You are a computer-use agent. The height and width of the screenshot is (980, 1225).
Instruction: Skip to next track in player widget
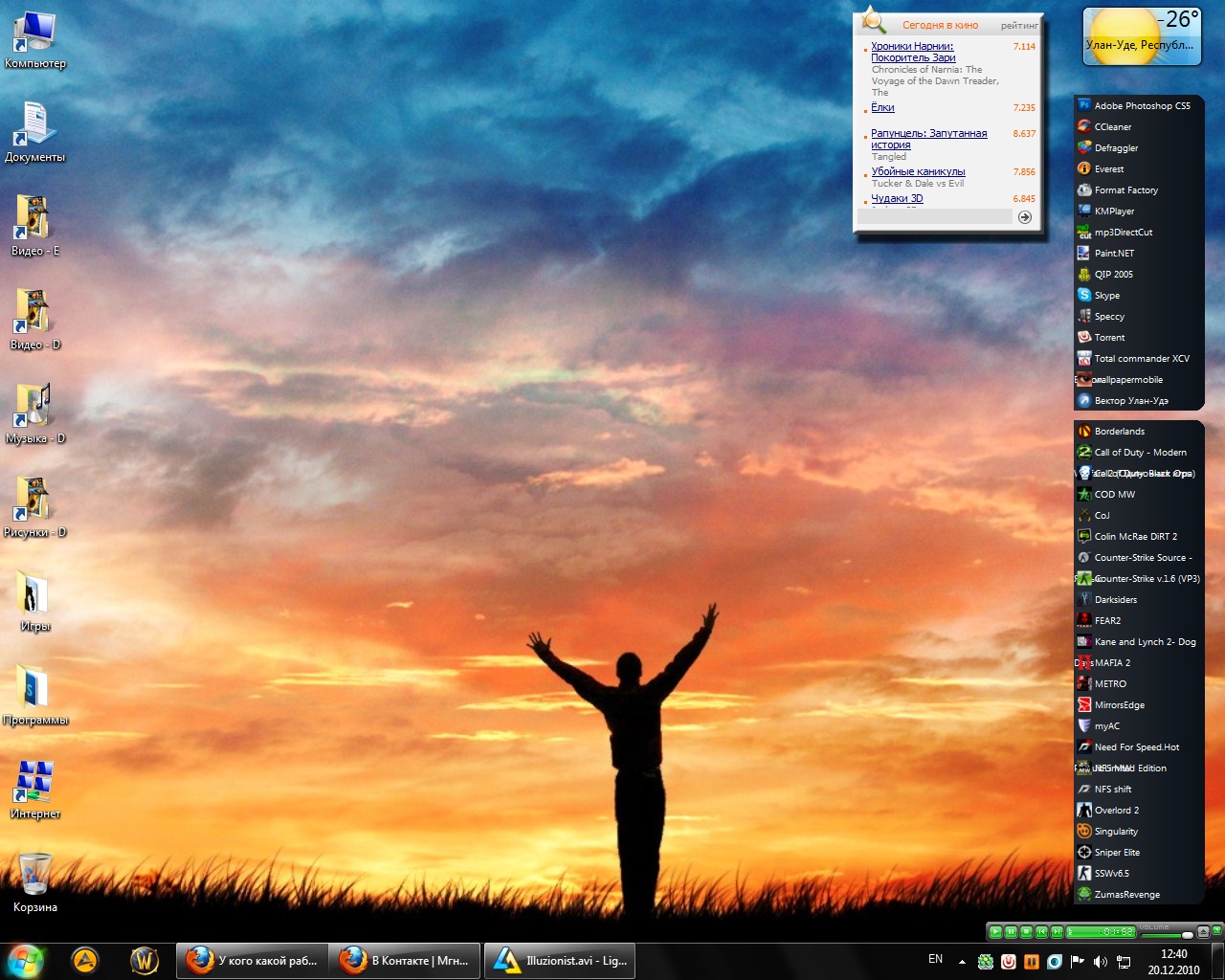click(x=1057, y=932)
